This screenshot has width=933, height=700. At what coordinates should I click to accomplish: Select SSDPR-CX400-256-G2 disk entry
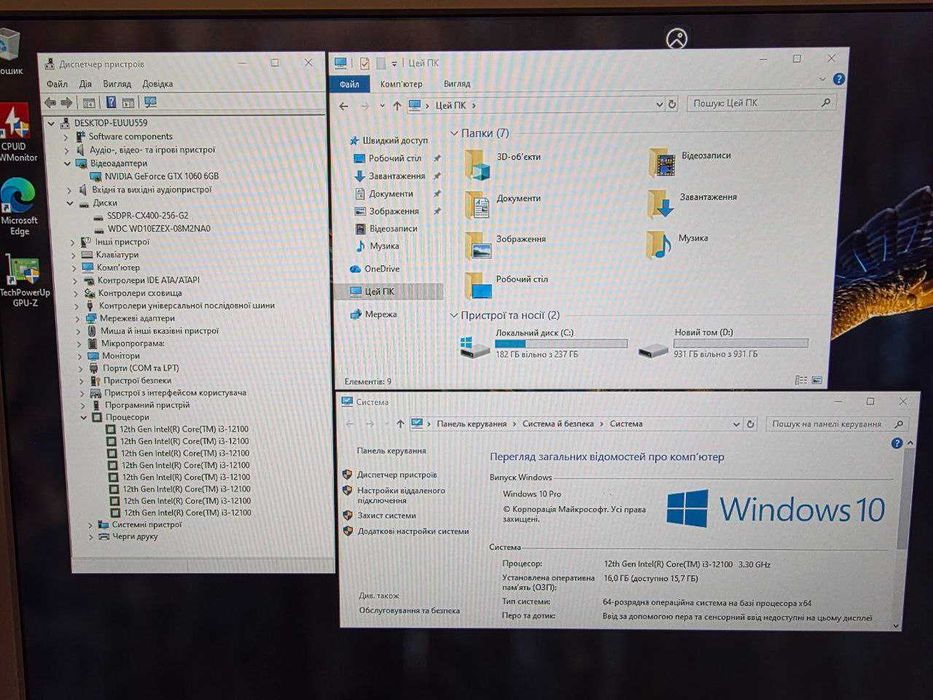tap(148, 215)
